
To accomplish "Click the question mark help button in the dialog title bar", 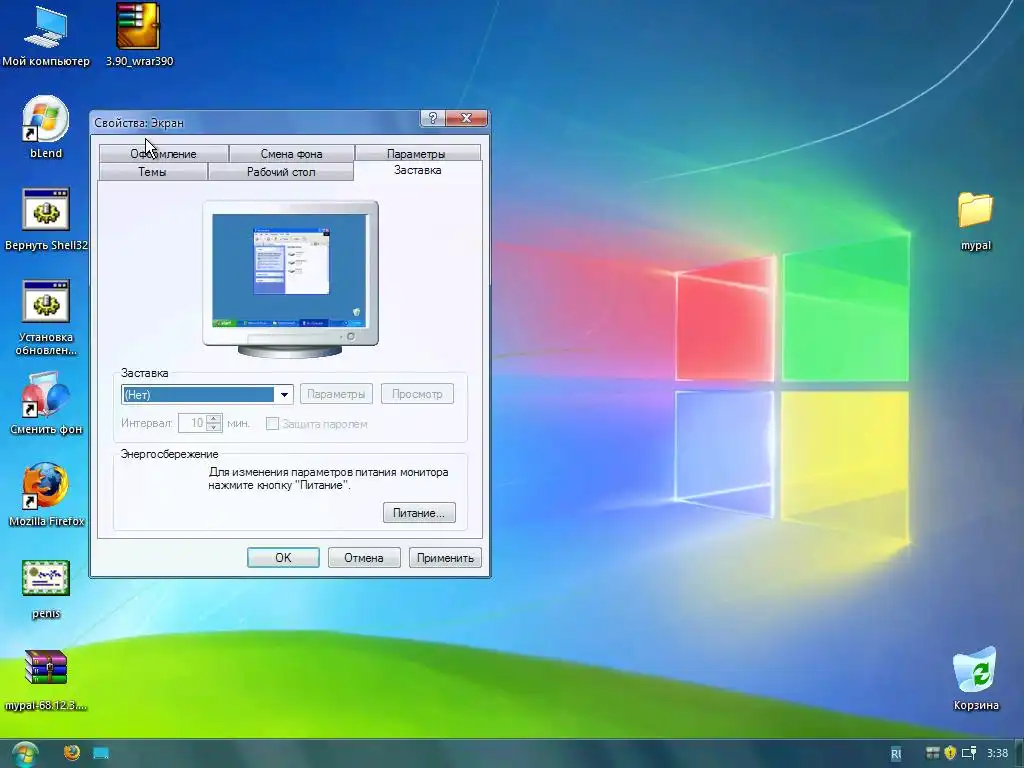I will (x=433, y=118).
